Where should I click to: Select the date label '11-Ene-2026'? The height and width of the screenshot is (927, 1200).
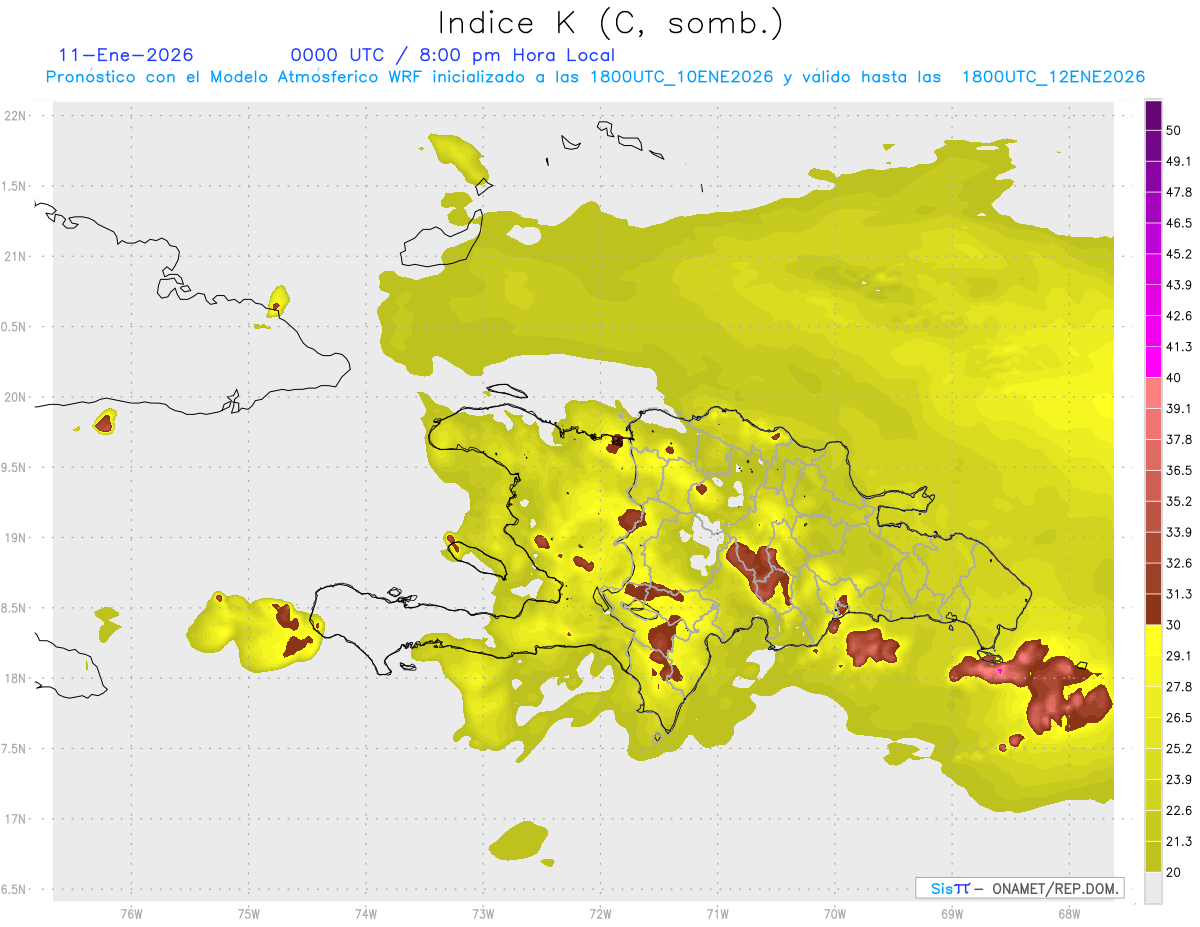point(126,55)
